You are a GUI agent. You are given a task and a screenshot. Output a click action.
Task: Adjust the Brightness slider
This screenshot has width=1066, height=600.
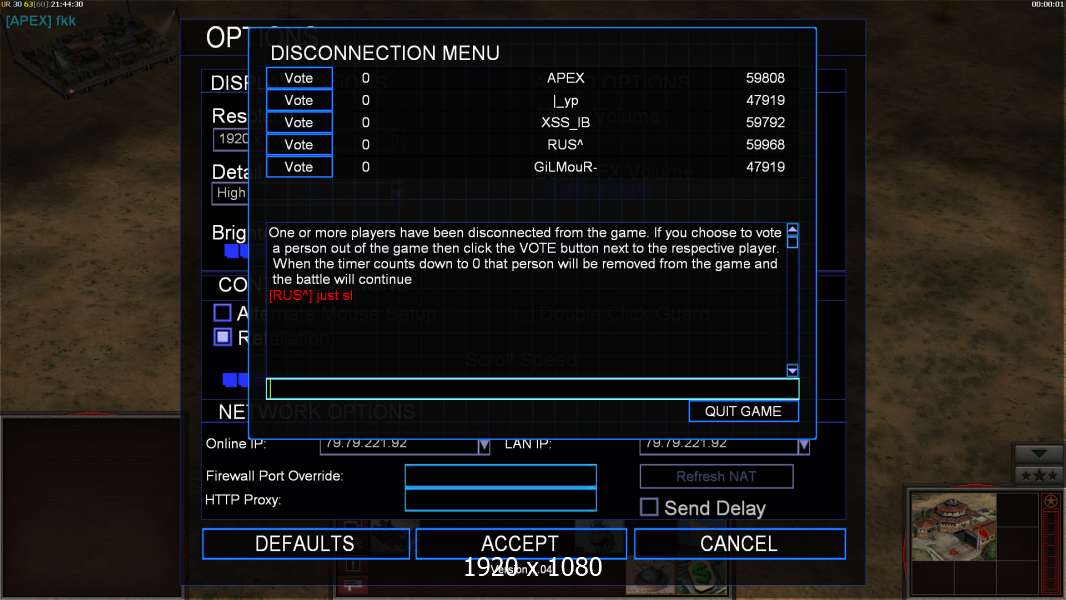237,252
